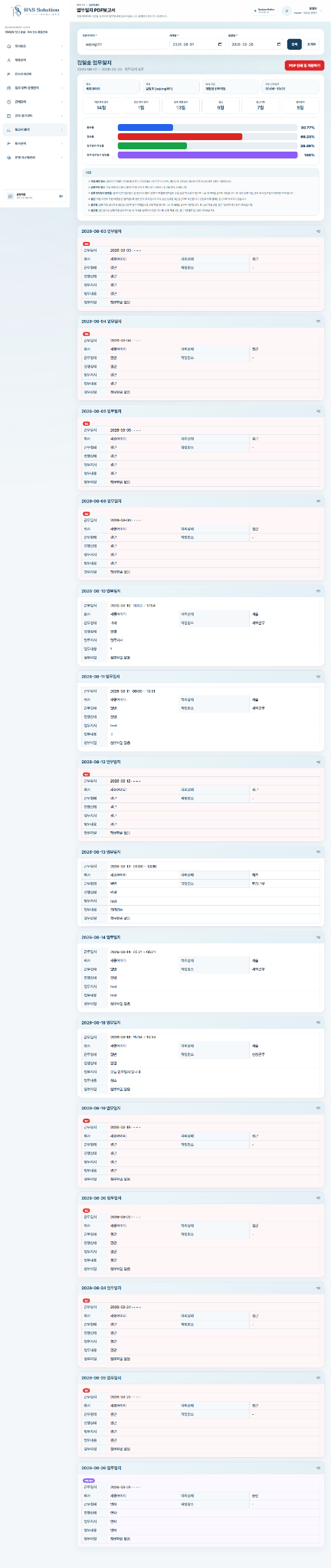Collapse the 2026-08-10 work log card

[318, 591]
